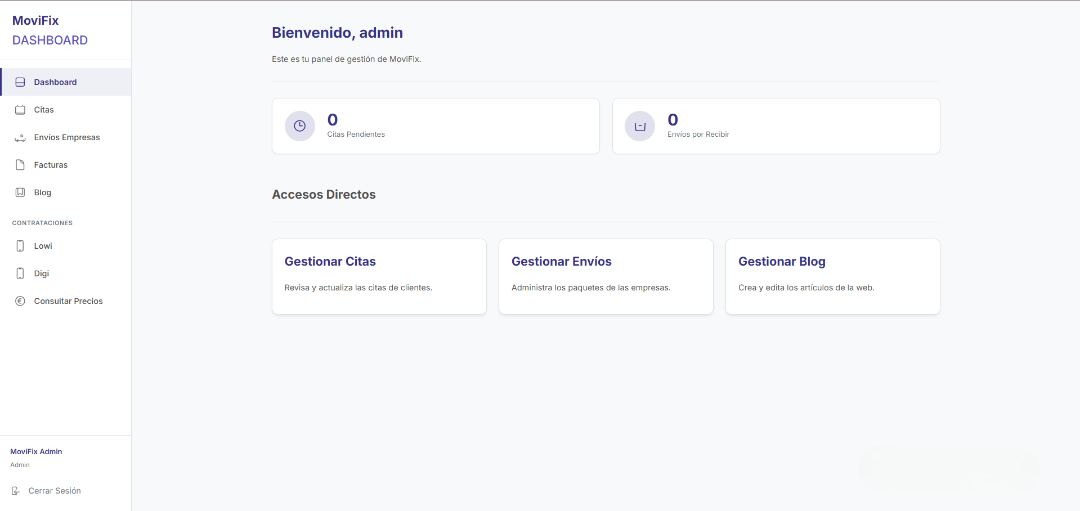The image size is (1080, 511).
Task: Click the clock icon in Citas Pendientes card
Action: (300, 126)
